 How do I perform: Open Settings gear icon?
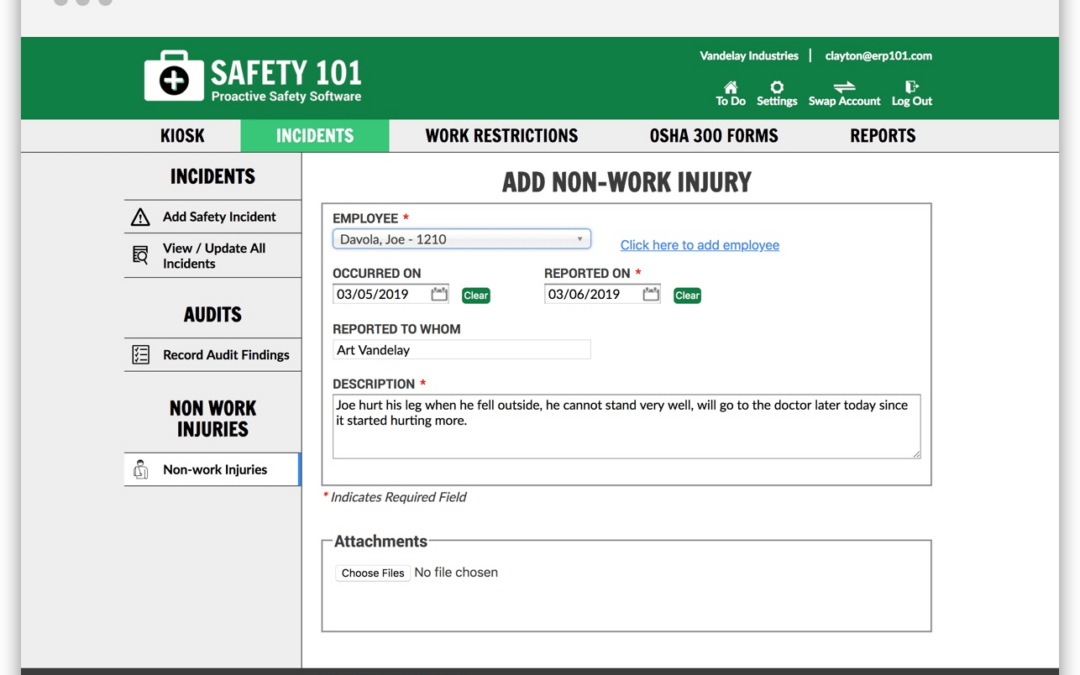click(x=777, y=87)
